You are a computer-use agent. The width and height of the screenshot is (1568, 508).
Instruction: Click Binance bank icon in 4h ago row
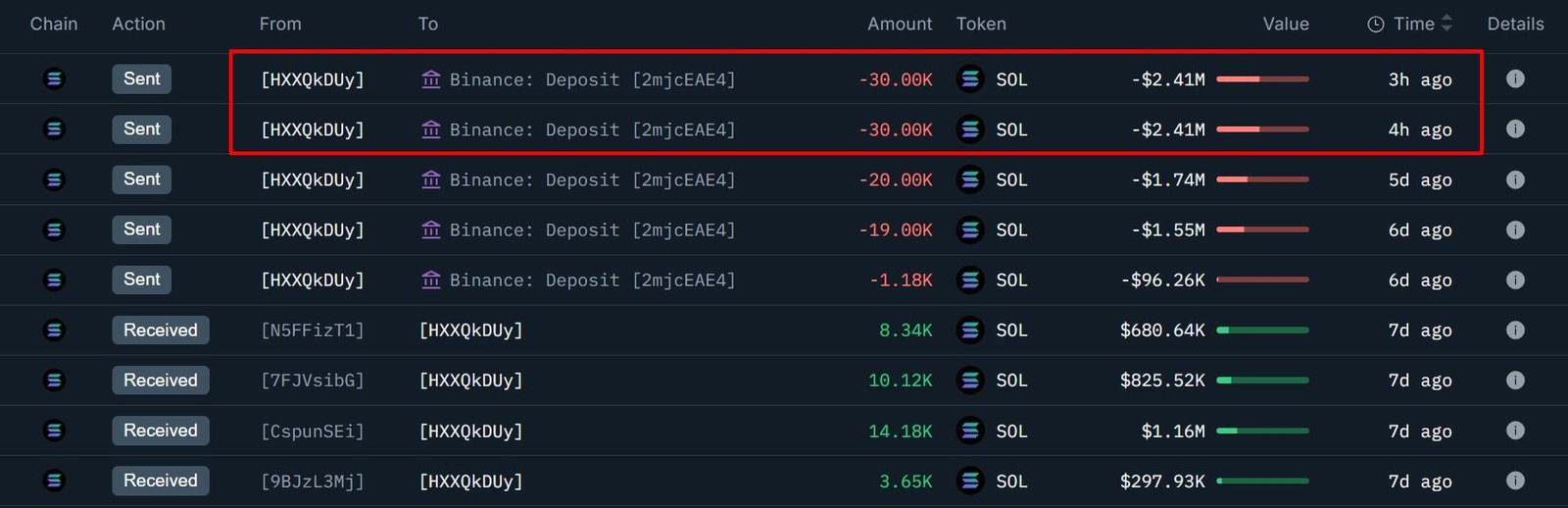tap(431, 129)
